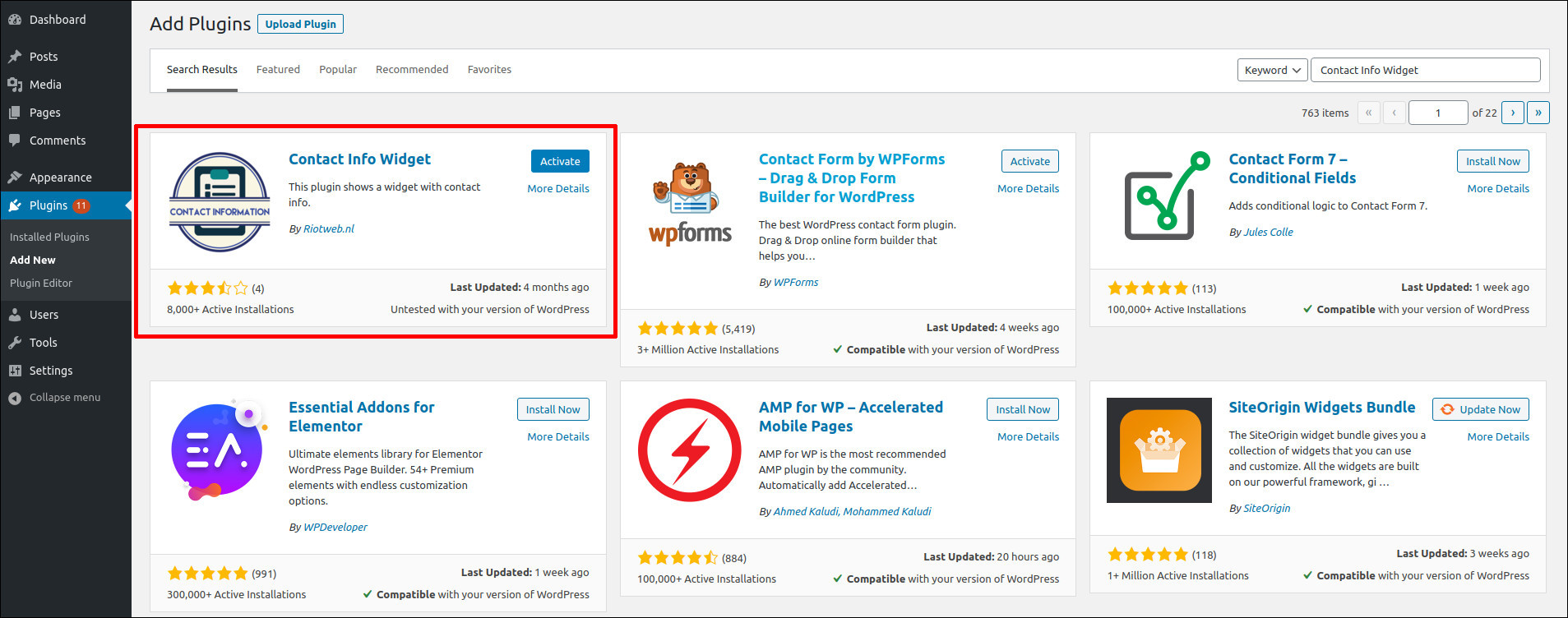The height and width of the screenshot is (618, 1568).
Task: Click the Users person icon
Action: point(15,315)
